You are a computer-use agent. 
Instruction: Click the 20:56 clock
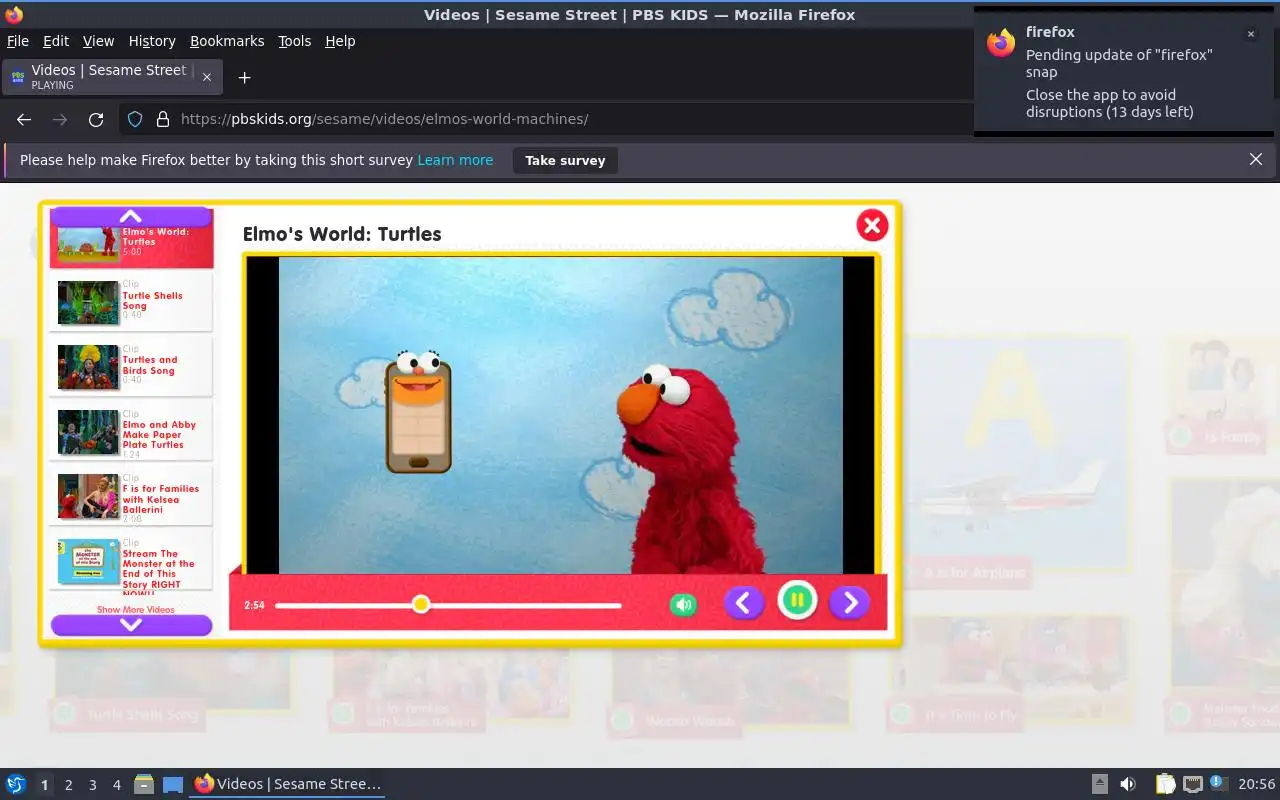pyautogui.click(x=1257, y=784)
